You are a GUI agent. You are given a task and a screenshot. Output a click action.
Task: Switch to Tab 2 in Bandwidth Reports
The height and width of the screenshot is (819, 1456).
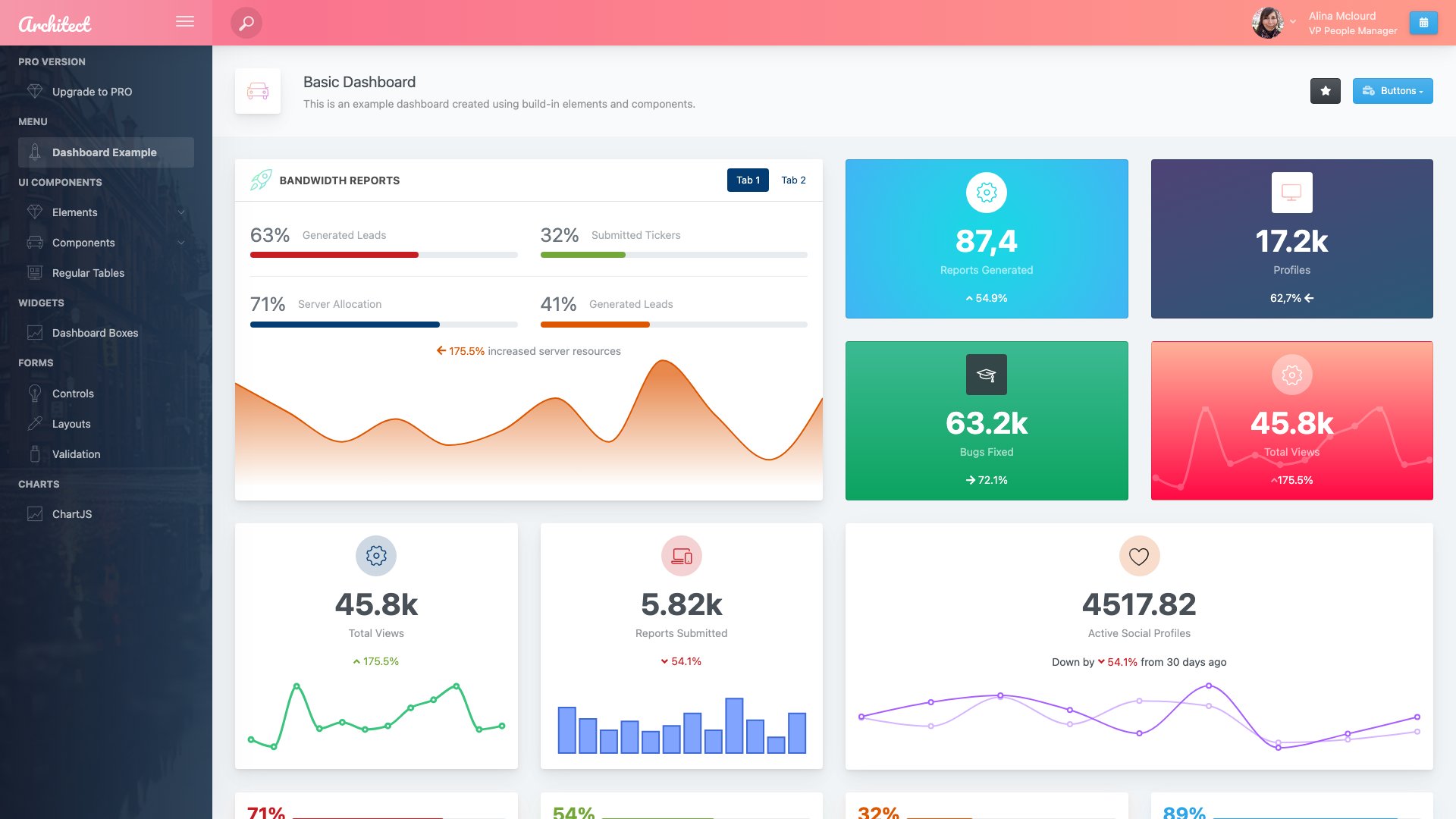pyautogui.click(x=792, y=180)
